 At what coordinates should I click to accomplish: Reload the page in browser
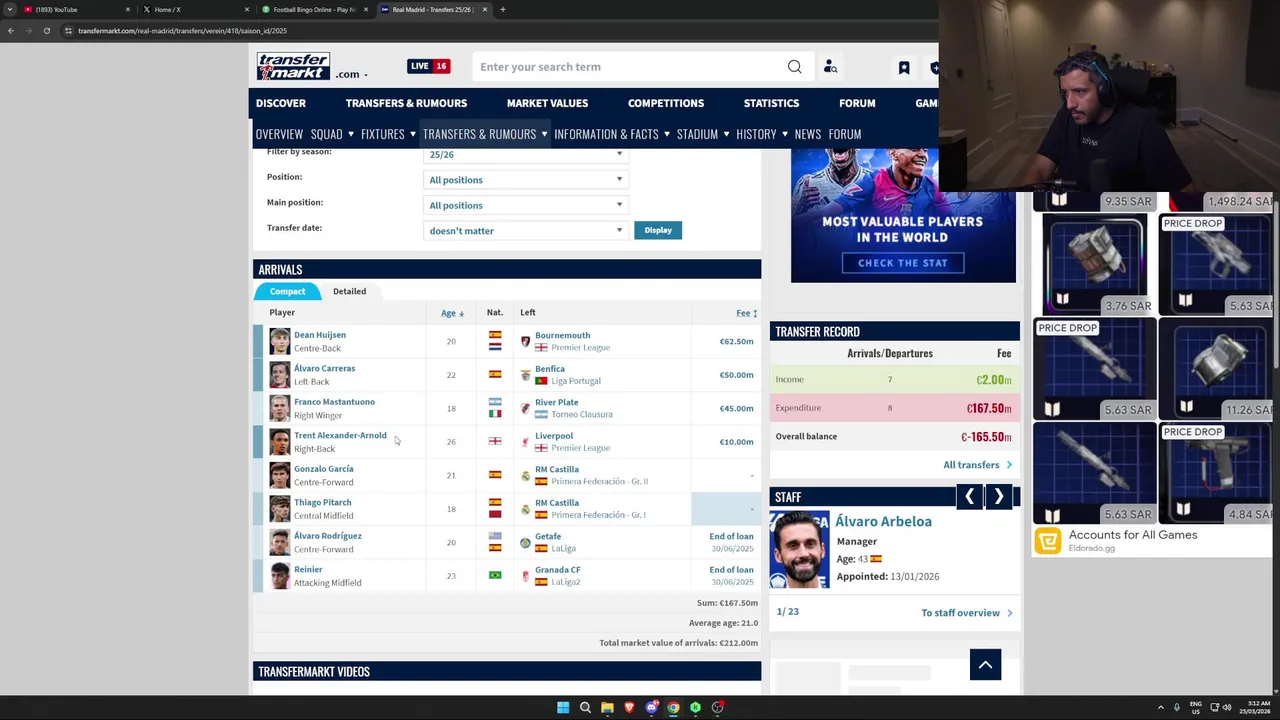coord(46,31)
